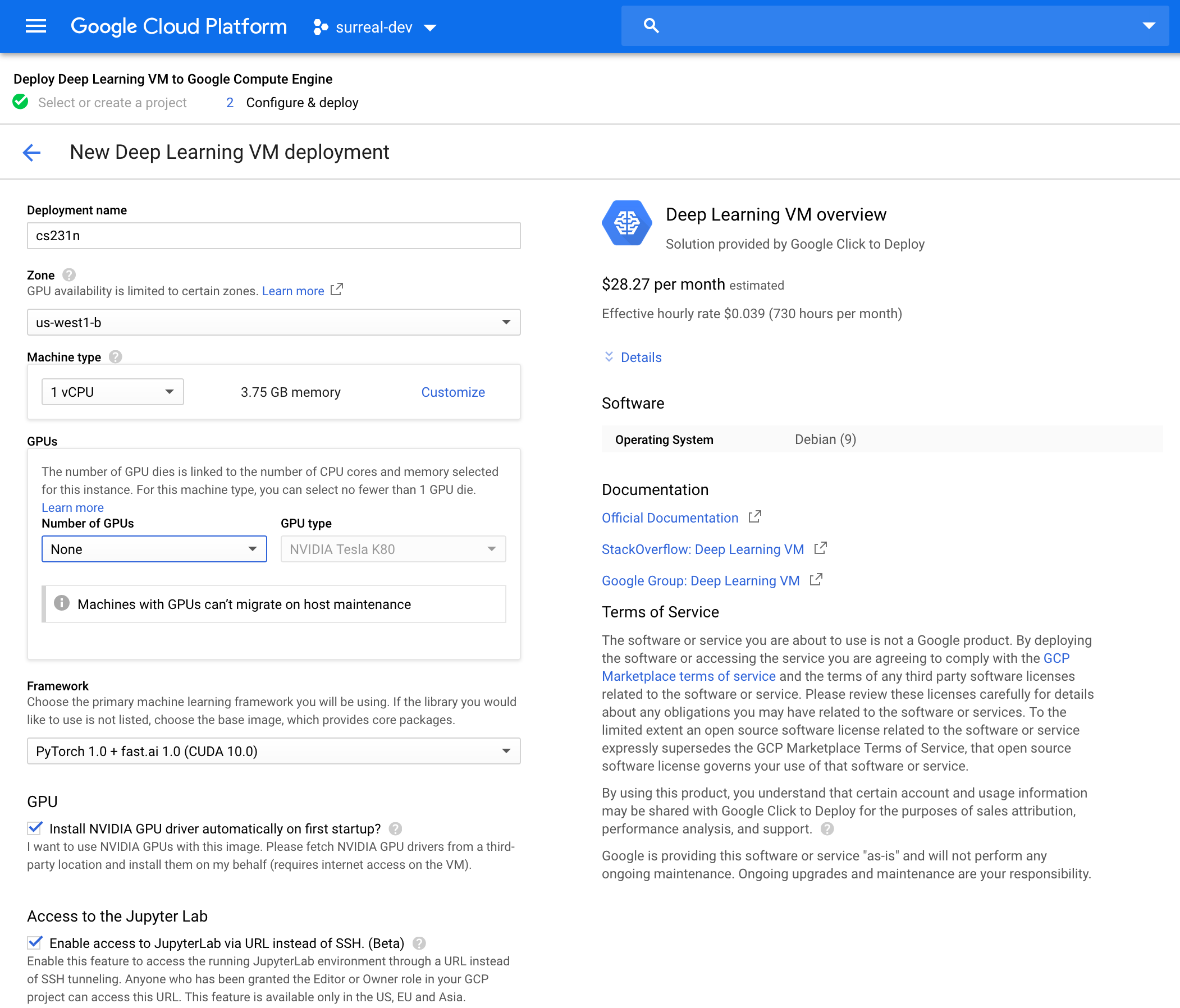The image size is (1180, 1008).
Task: Click the Deep Learning VM brain logo
Action: [626, 223]
